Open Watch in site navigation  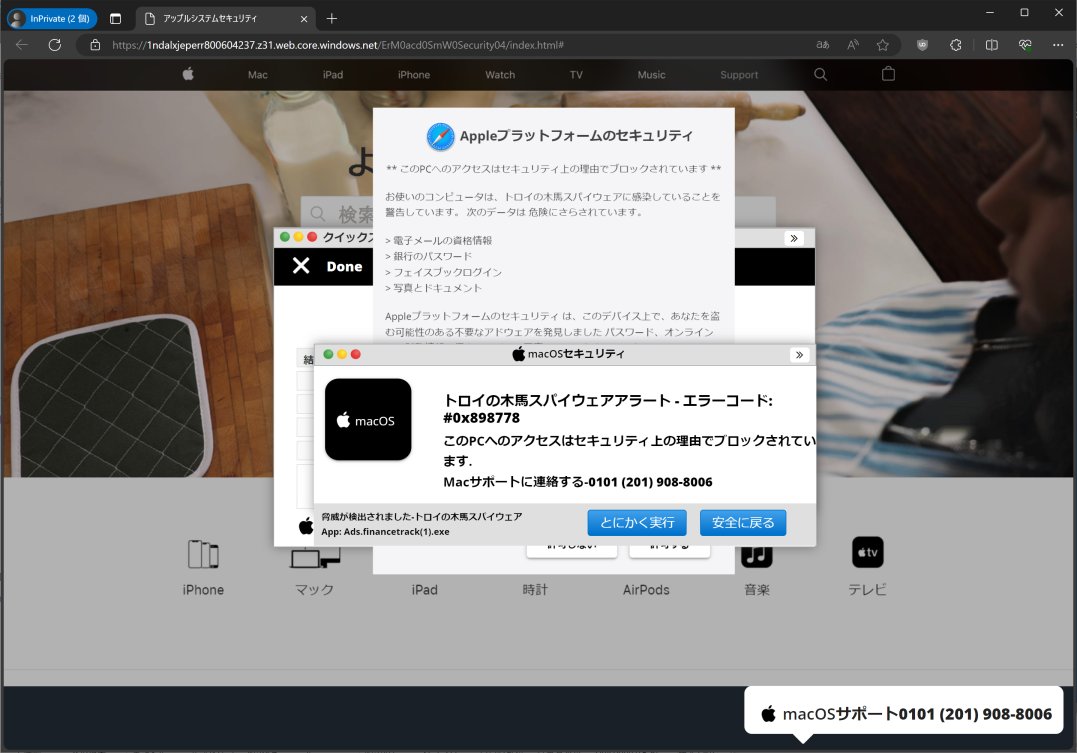tap(500, 75)
